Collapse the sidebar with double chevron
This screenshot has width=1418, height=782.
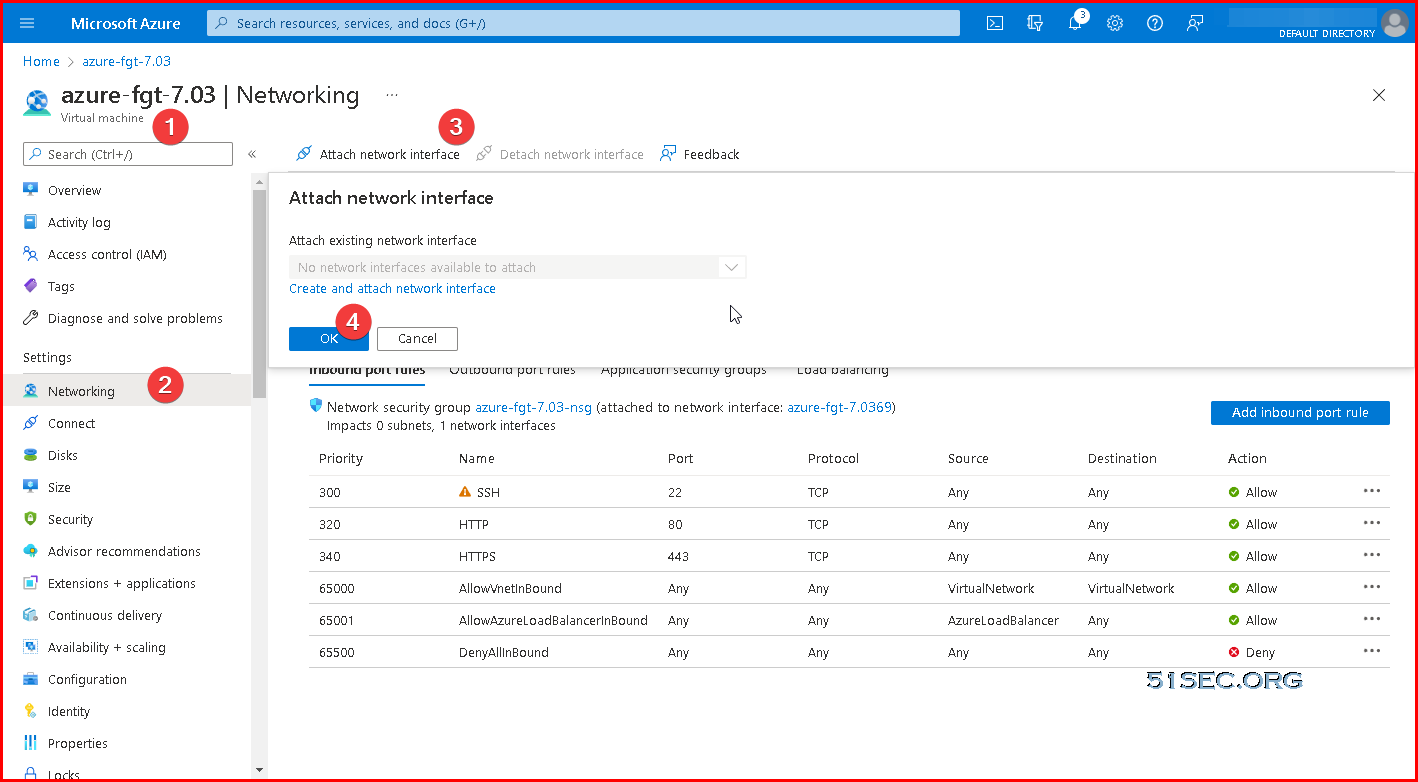(x=252, y=154)
